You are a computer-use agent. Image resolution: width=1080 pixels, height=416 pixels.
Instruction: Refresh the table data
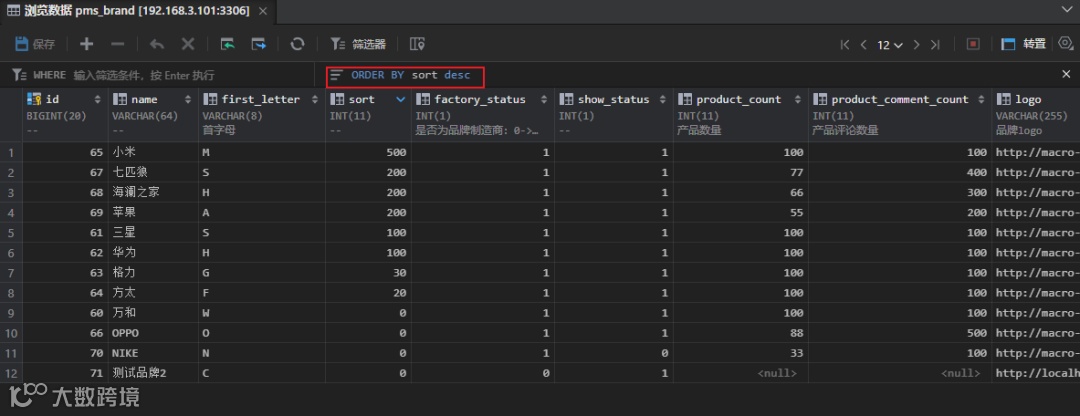point(297,44)
